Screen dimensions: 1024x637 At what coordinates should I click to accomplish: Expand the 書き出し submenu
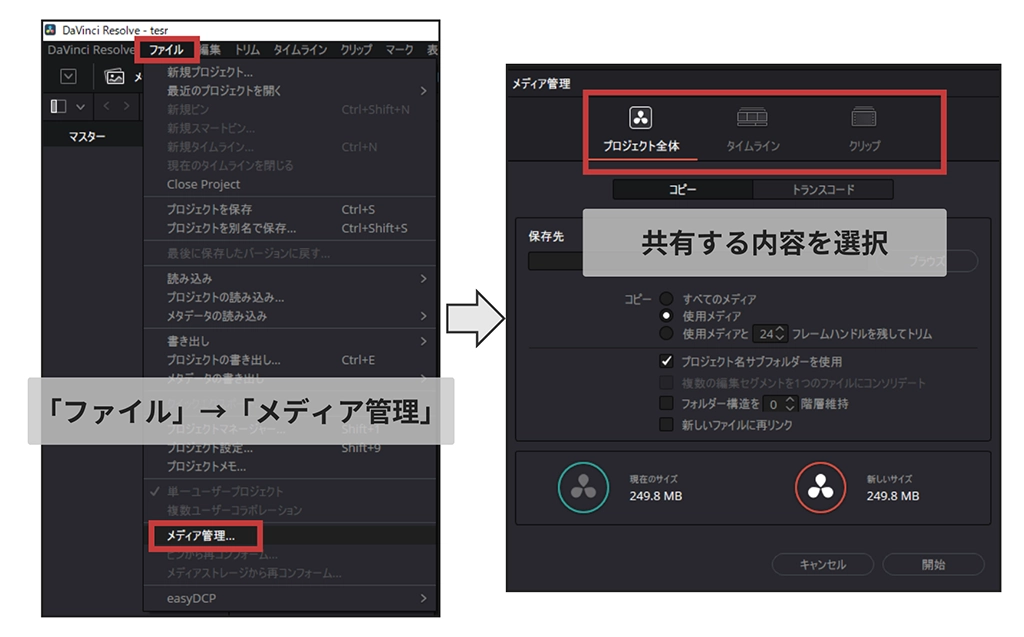(x=290, y=341)
